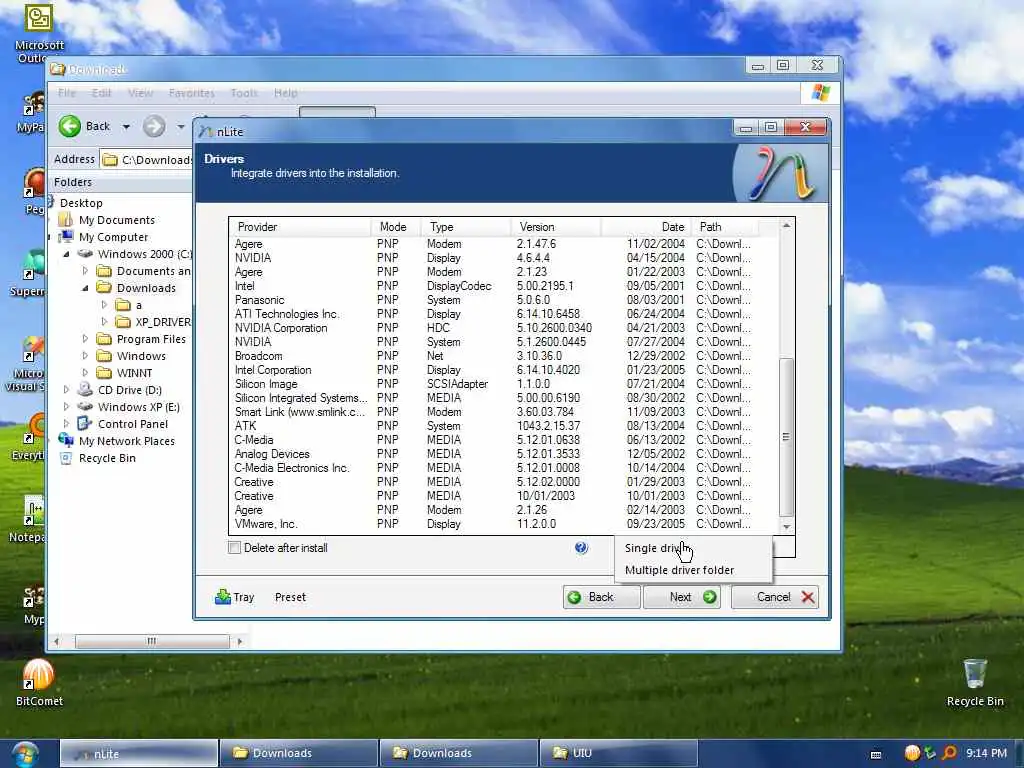Click the blue help question-mark icon in nLite
Image resolution: width=1024 pixels, height=768 pixels.
click(x=581, y=548)
